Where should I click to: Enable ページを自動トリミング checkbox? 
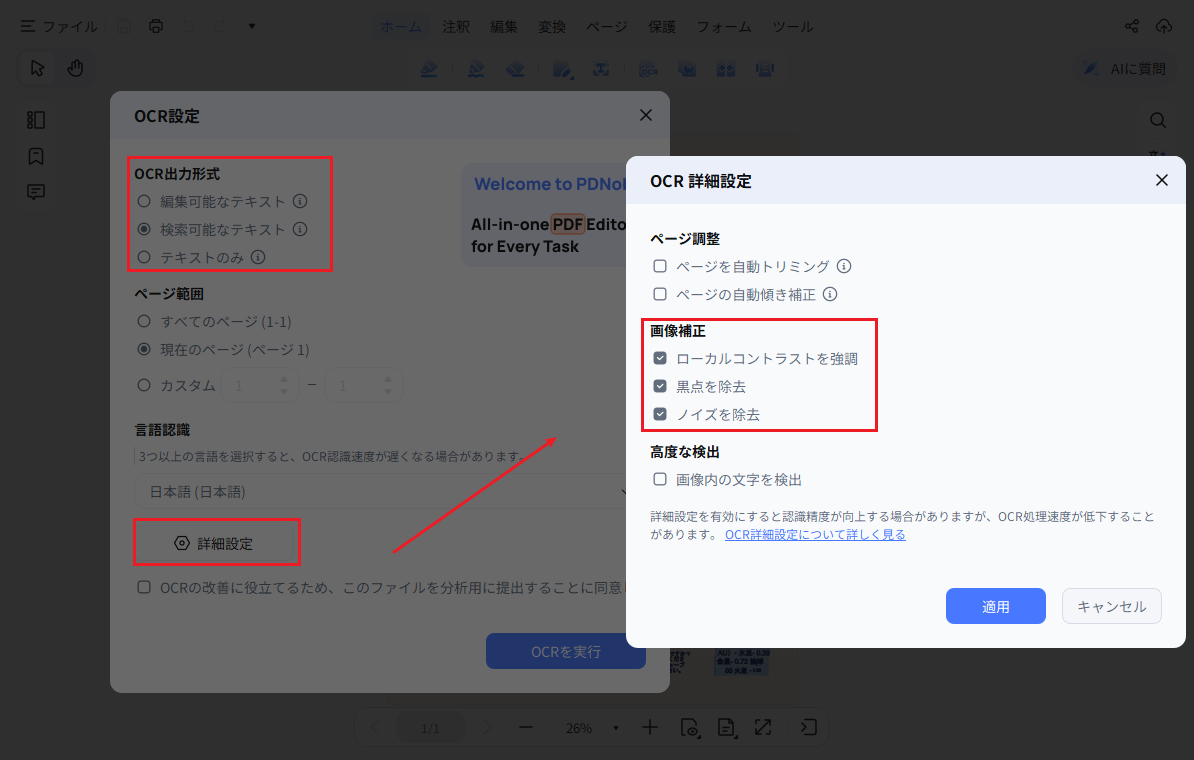(x=660, y=266)
